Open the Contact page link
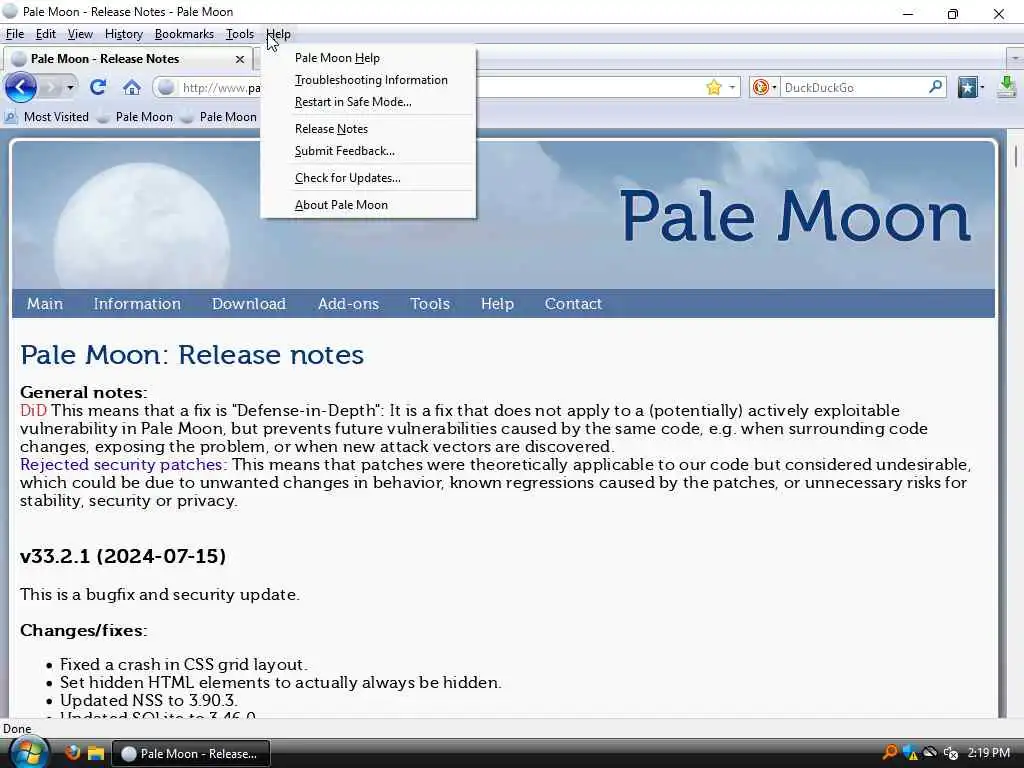The image size is (1024, 768). (x=573, y=304)
